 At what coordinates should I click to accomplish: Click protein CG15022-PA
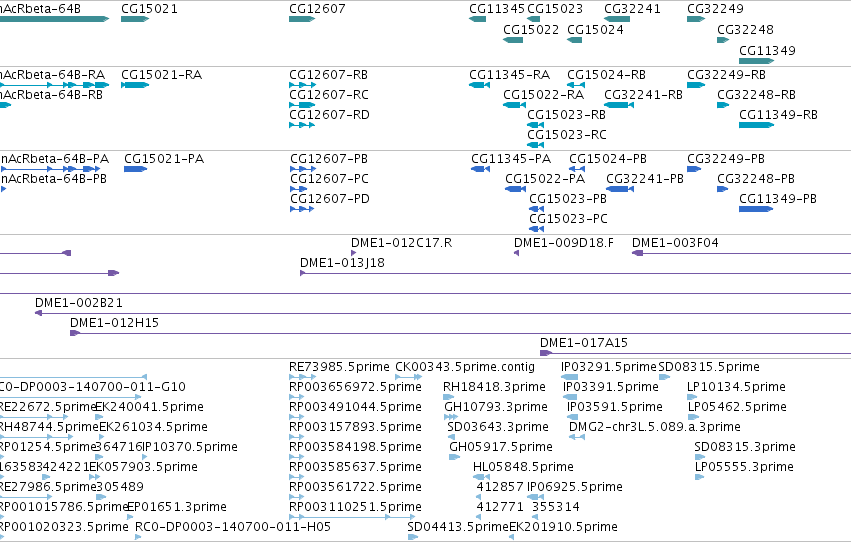point(516,189)
